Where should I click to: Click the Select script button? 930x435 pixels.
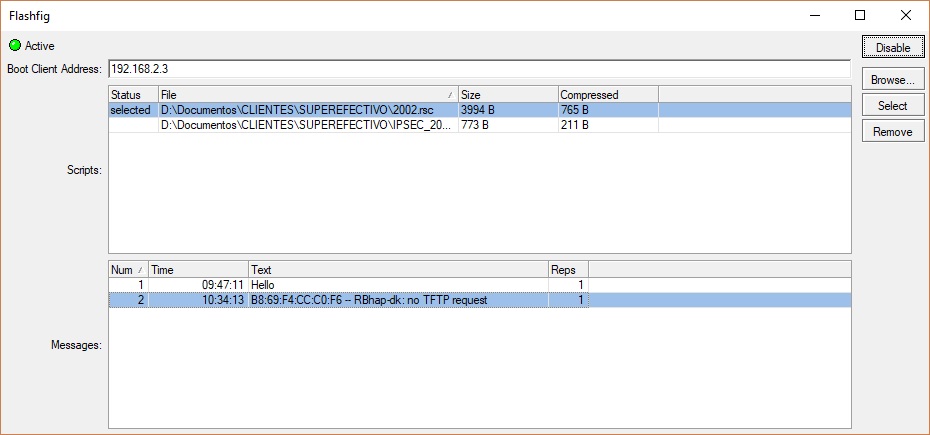[x=893, y=106]
